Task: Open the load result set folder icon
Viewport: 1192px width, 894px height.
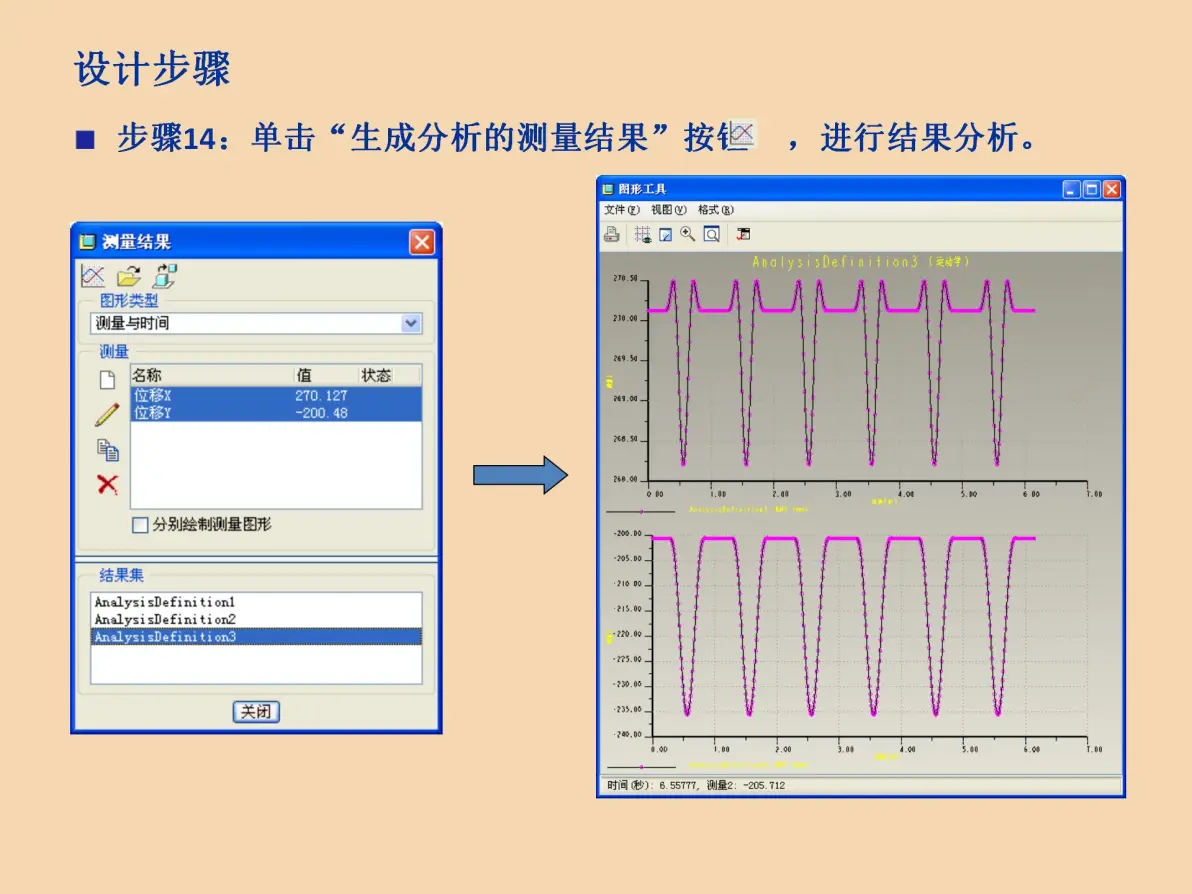Action: point(129,276)
